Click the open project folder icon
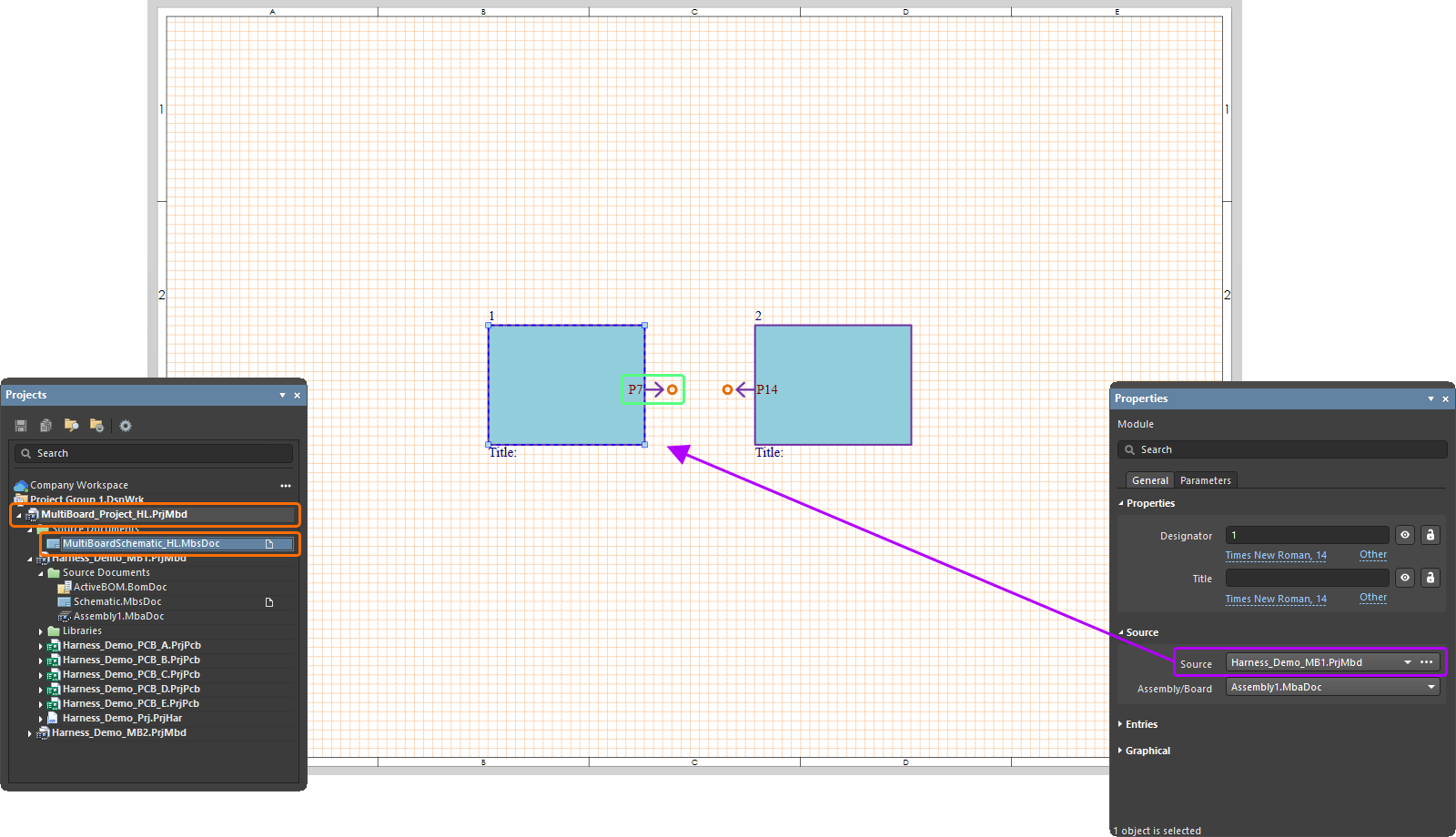The height and width of the screenshot is (837, 1456). point(71,426)
